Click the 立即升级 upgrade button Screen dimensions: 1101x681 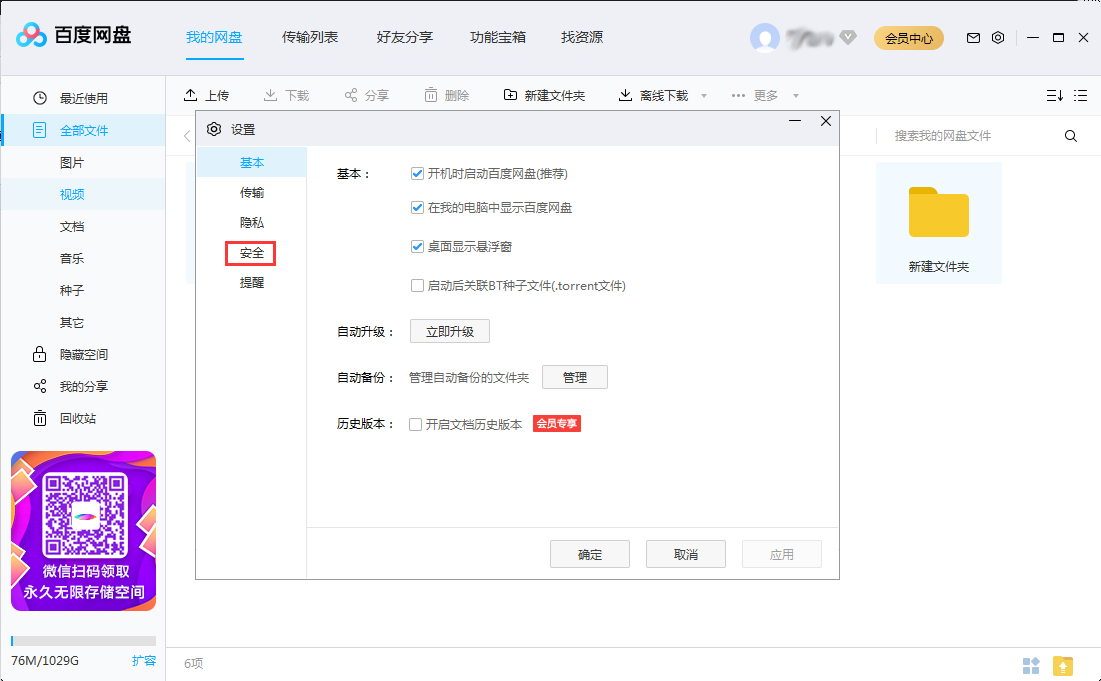coord(449,331)
